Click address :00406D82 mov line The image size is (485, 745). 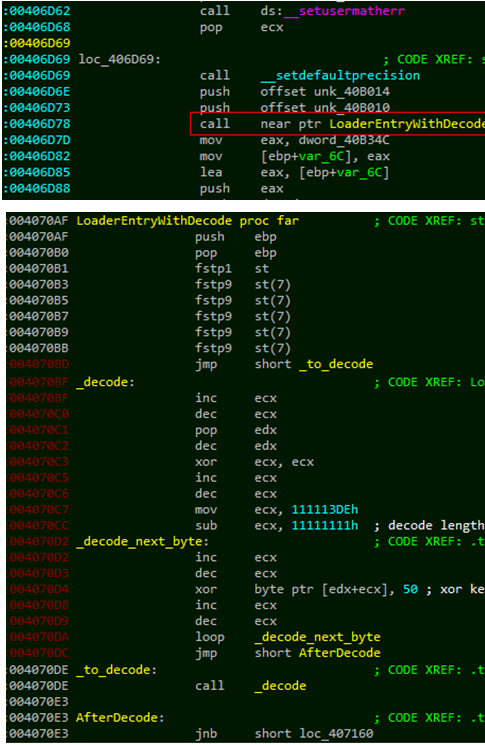pos(37,156)
